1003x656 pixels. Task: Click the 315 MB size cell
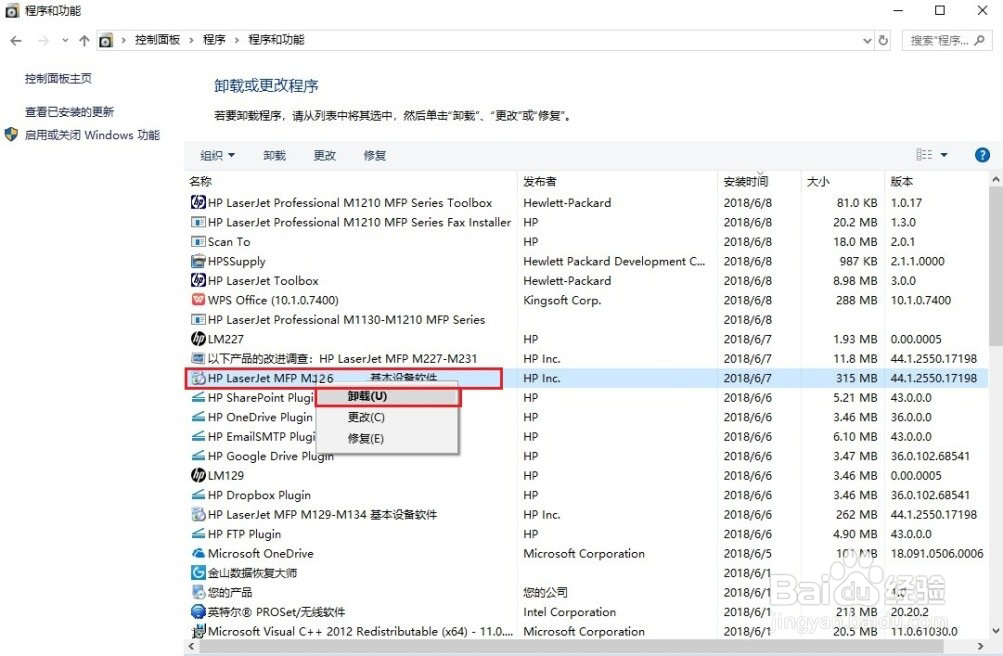[x=857, y=378]
